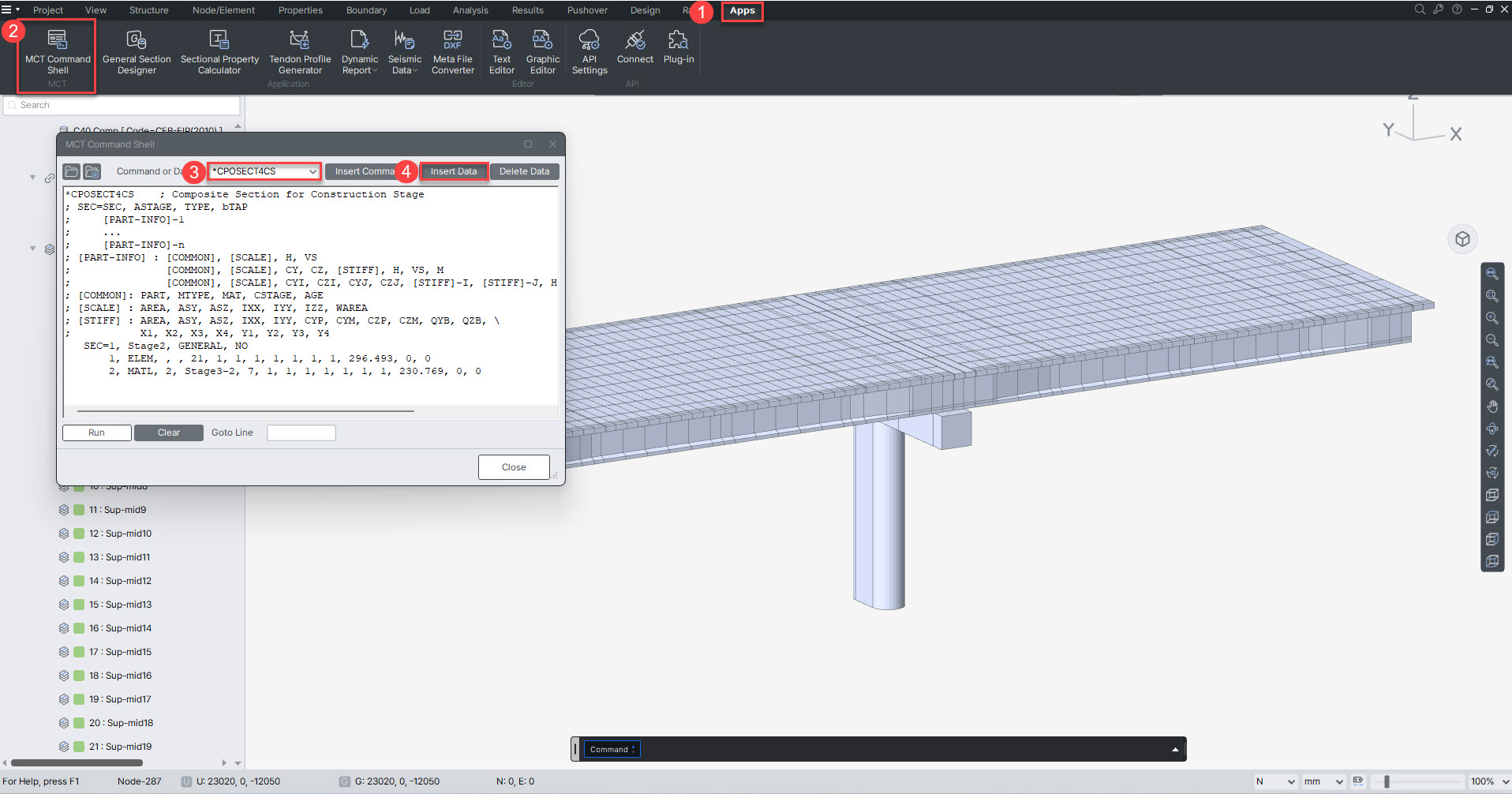Toggle green box for 11 : Sup-mid9
This screenshot has width=1512, height=794.
pyautogui.click(x=79, y=510)
